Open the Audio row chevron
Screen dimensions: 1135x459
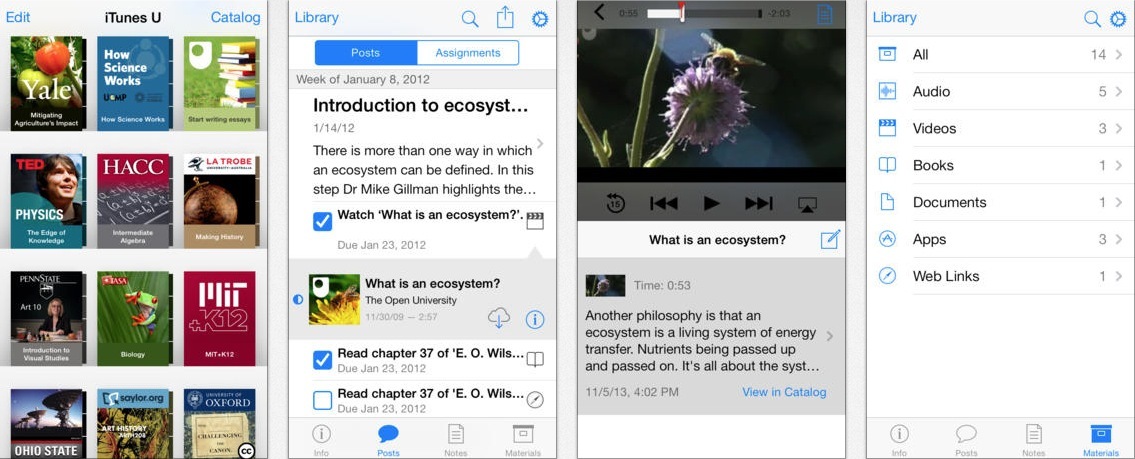[x=1119, y=91]
